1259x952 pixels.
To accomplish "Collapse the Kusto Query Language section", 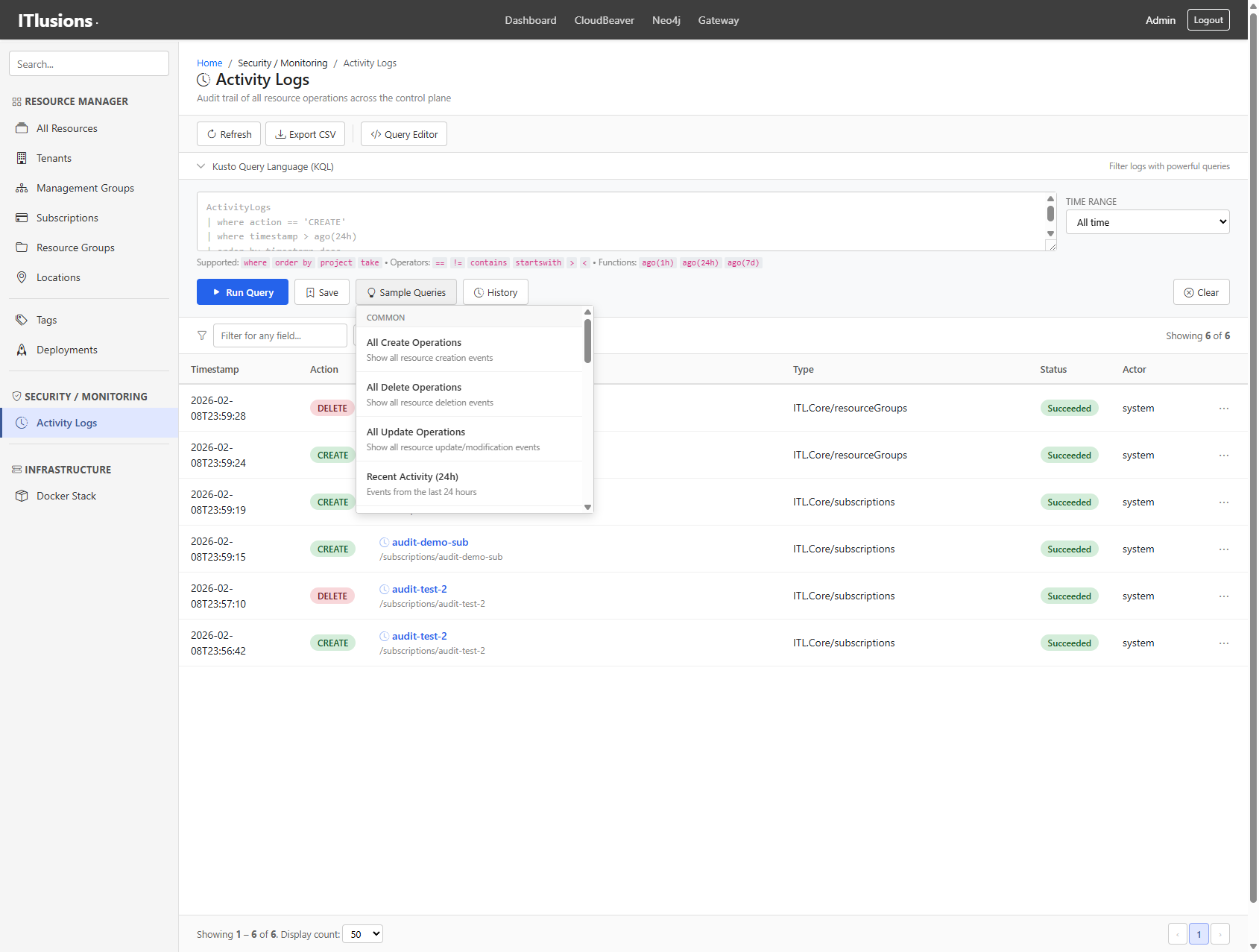I will (x=201, y=166).
